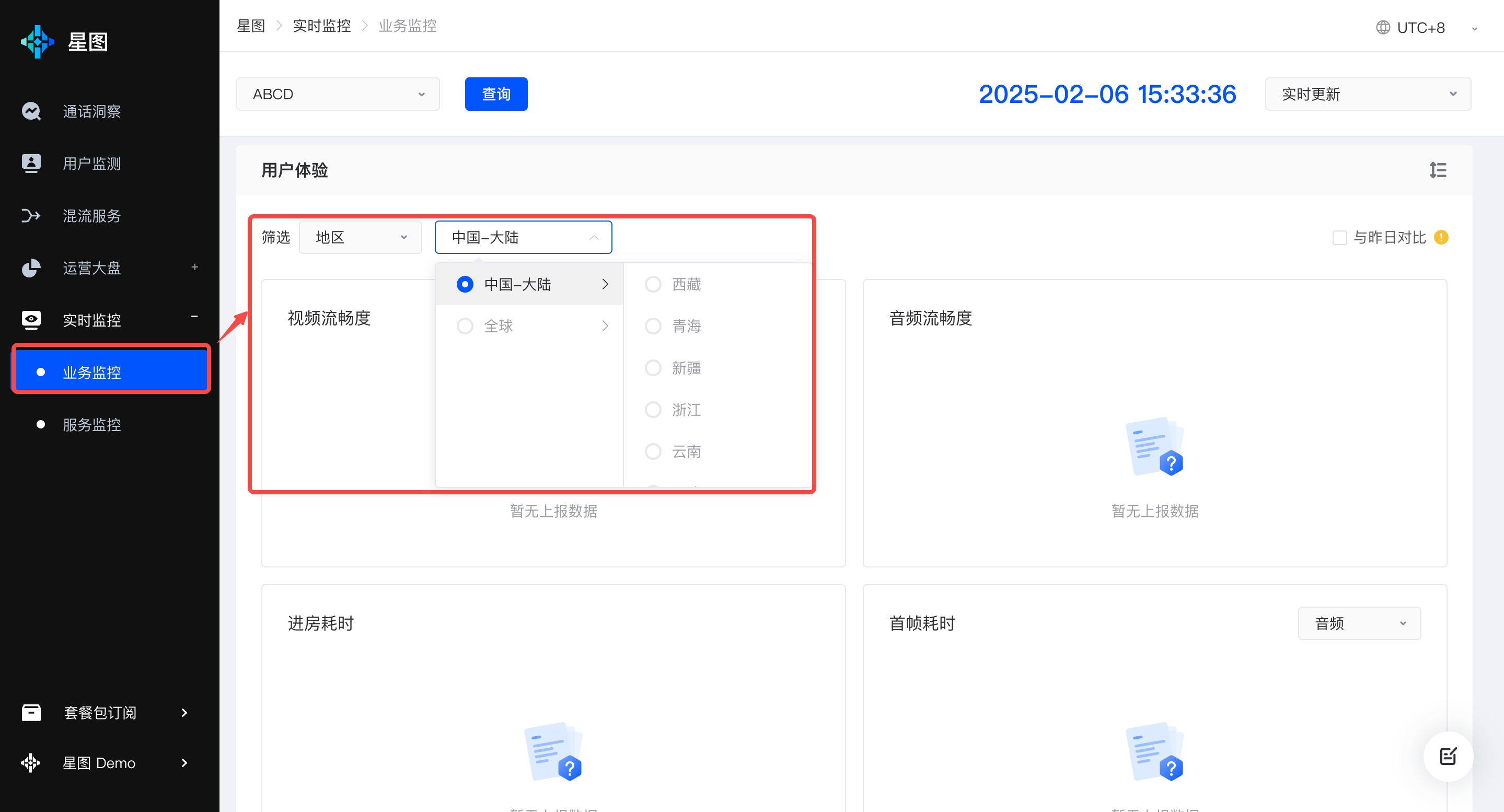Open 服务监控 in the sidebar

click(91, 424)
